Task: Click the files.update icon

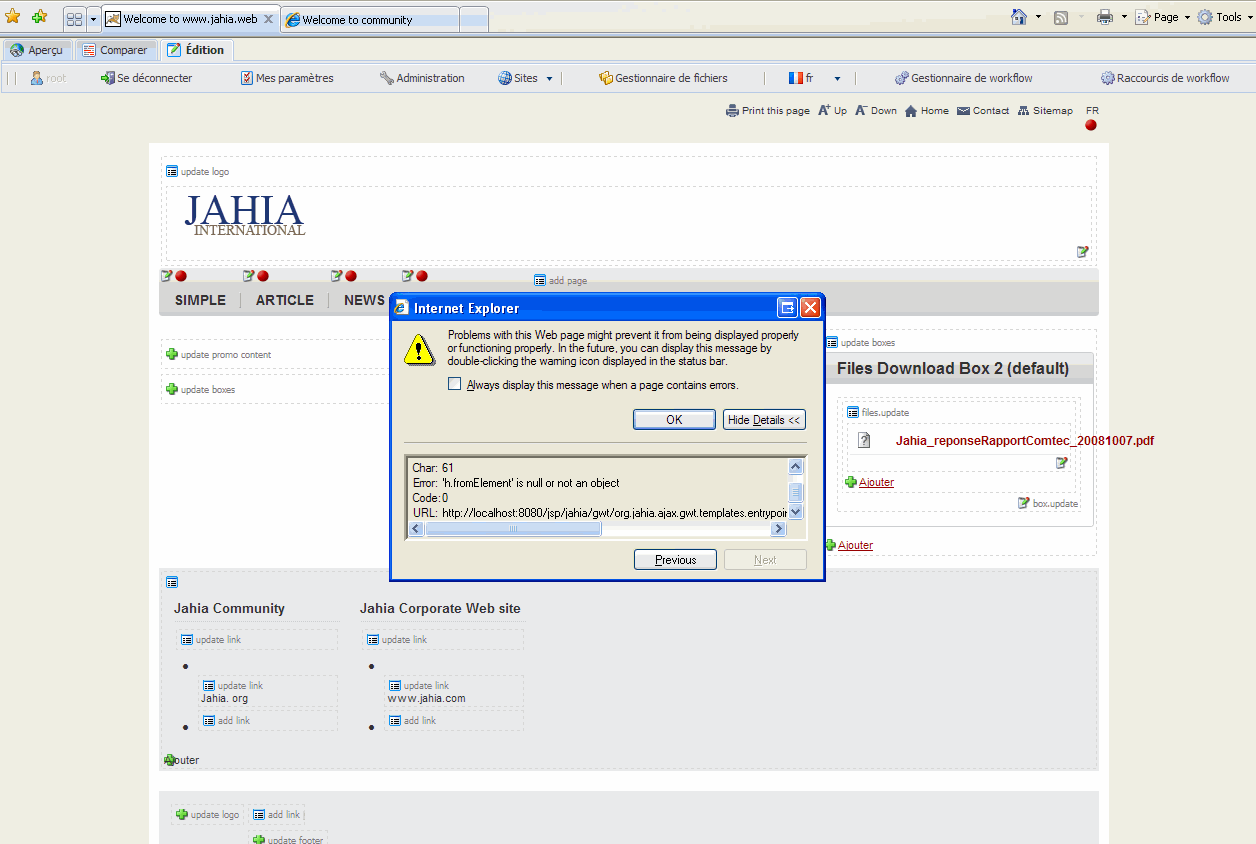Action: tap(853, 413)
